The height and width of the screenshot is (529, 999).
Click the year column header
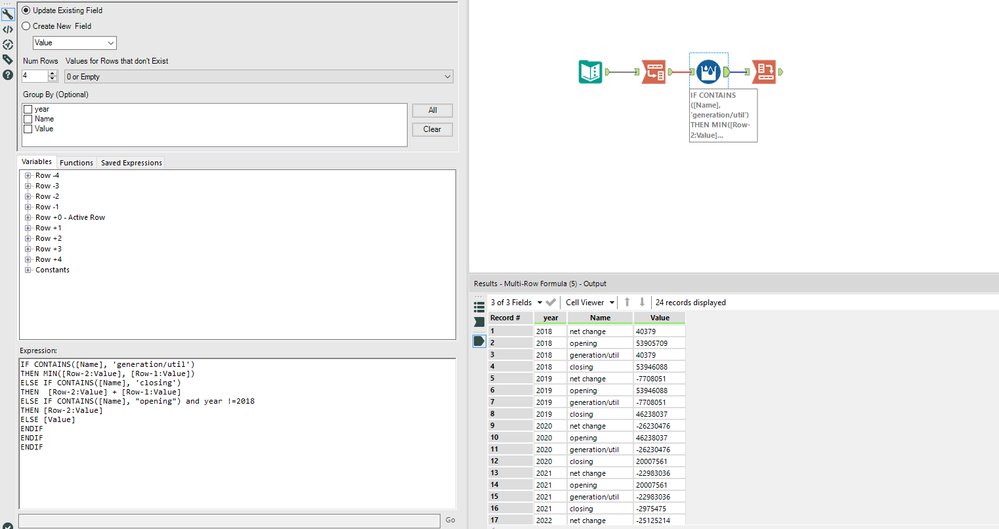coord(550,318)
